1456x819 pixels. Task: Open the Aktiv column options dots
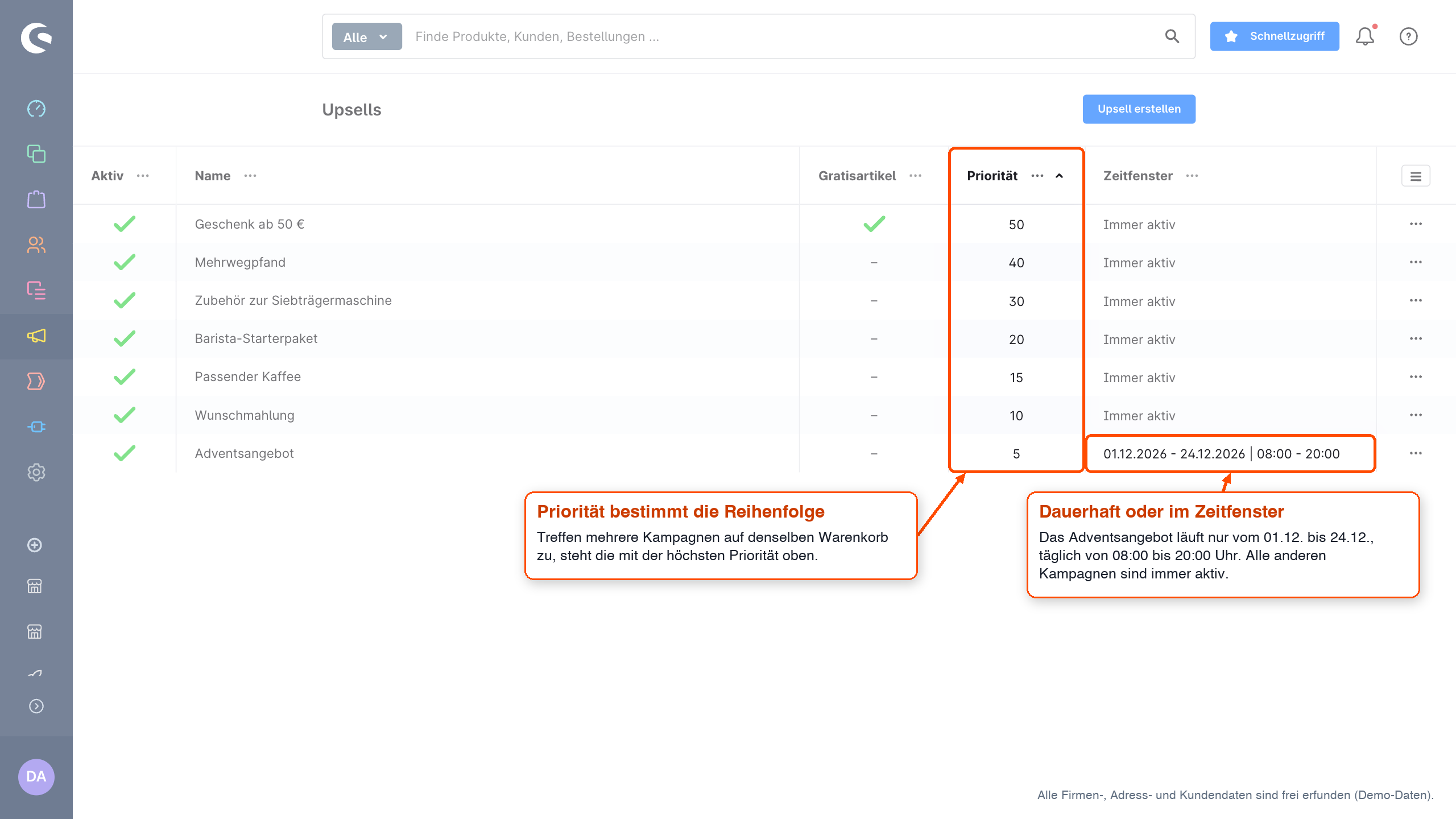(143, 176)
